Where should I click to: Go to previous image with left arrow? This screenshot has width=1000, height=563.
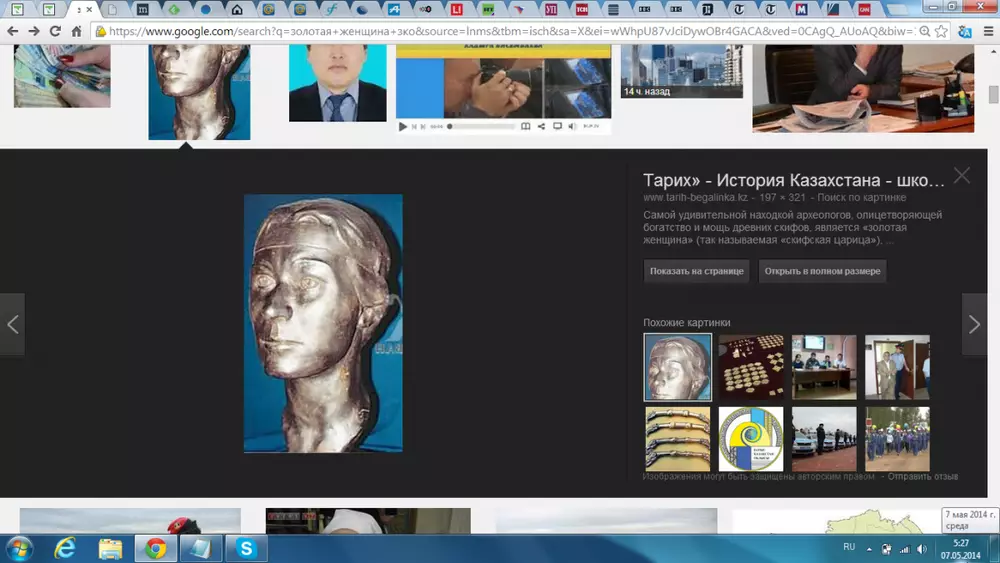point(12,324)
